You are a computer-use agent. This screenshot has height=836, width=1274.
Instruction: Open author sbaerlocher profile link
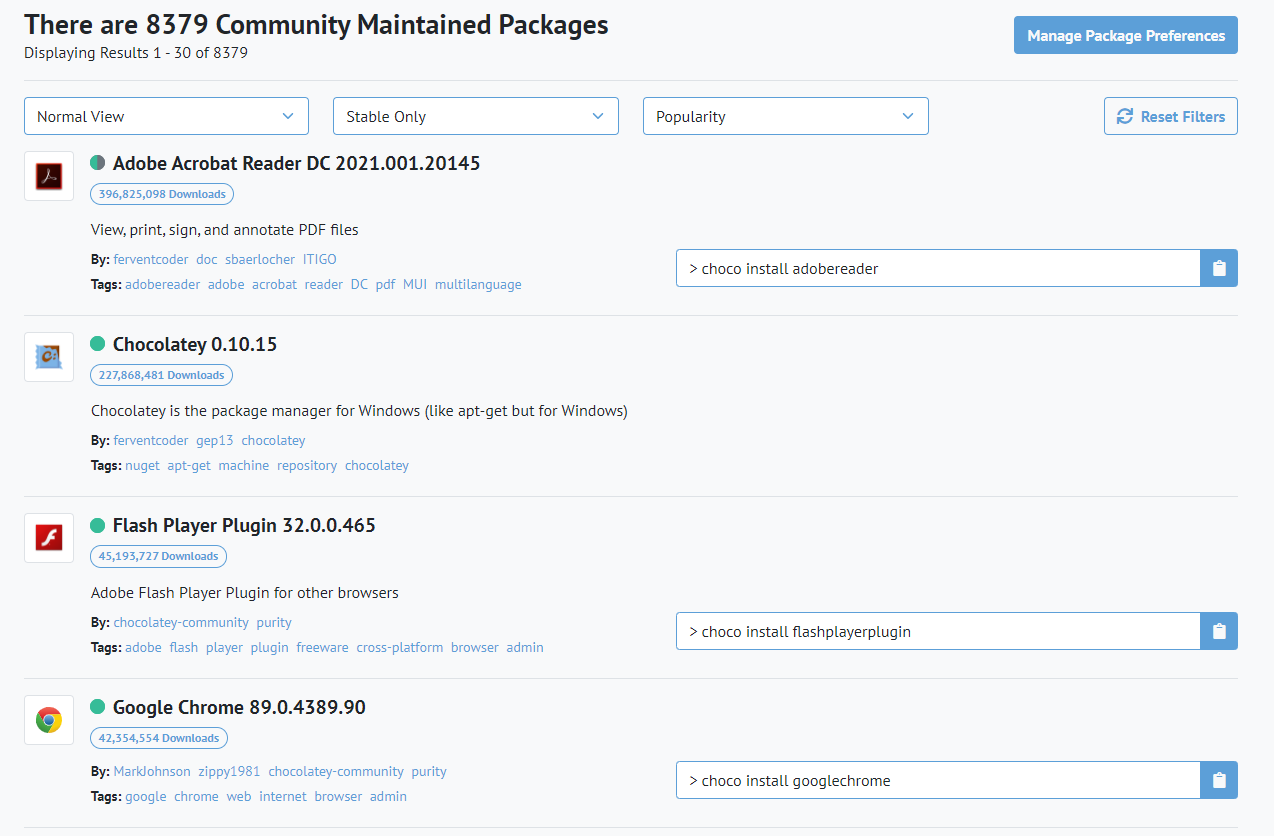pos(260,259)
